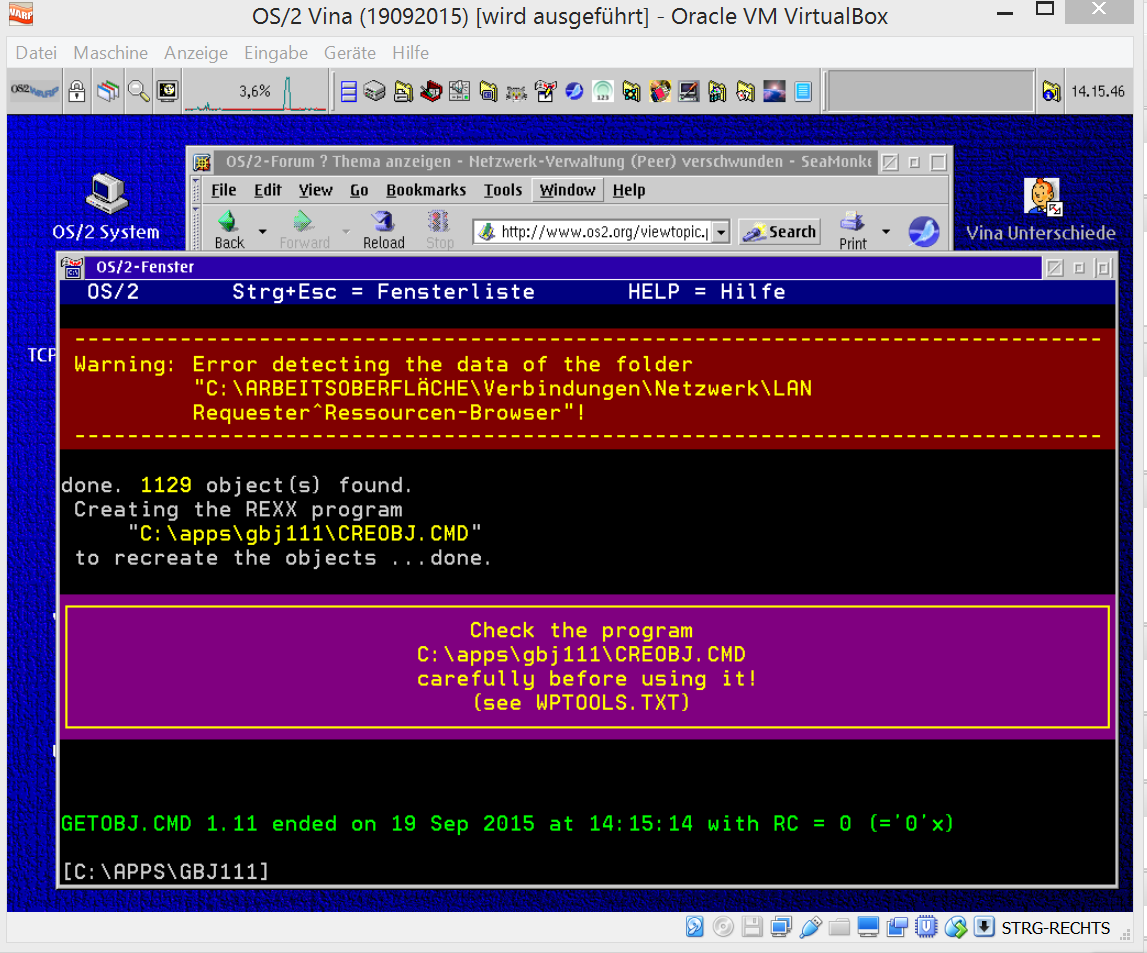Open the SeaMonkey Bookmarks menu
Viewport: 1147px width, 953px height.
426,190
